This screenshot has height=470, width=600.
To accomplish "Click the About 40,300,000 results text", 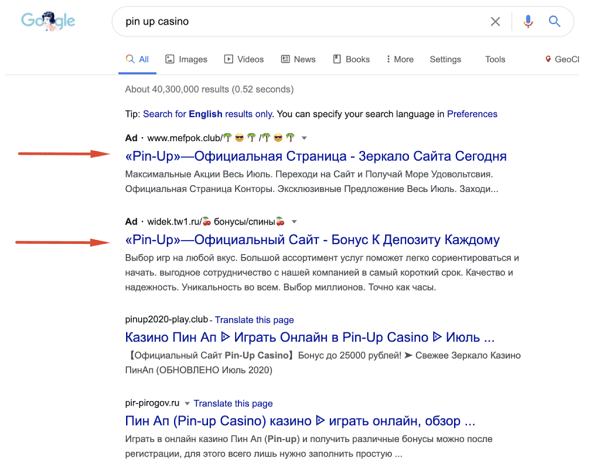I will pos(209,90).
